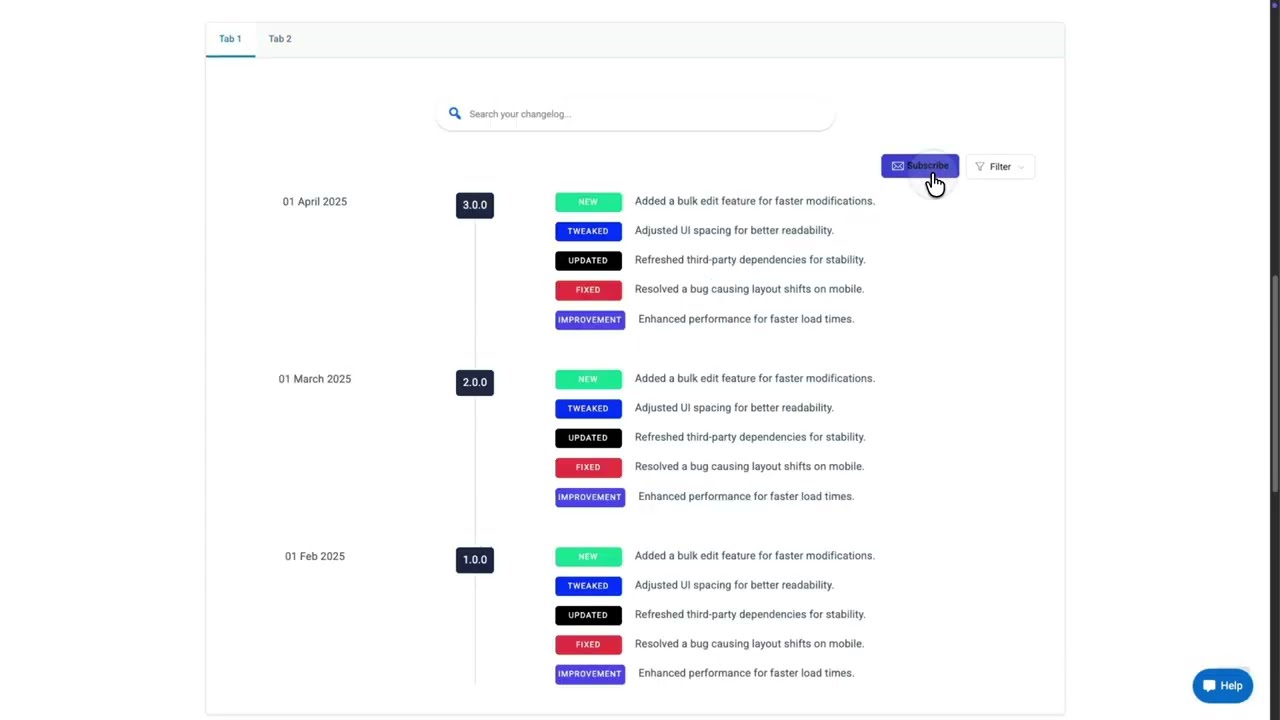This screenshot has width=1280, height=720.
Task: Click 'Resolved a bug' text in 3.0.0
Action: 749,289
